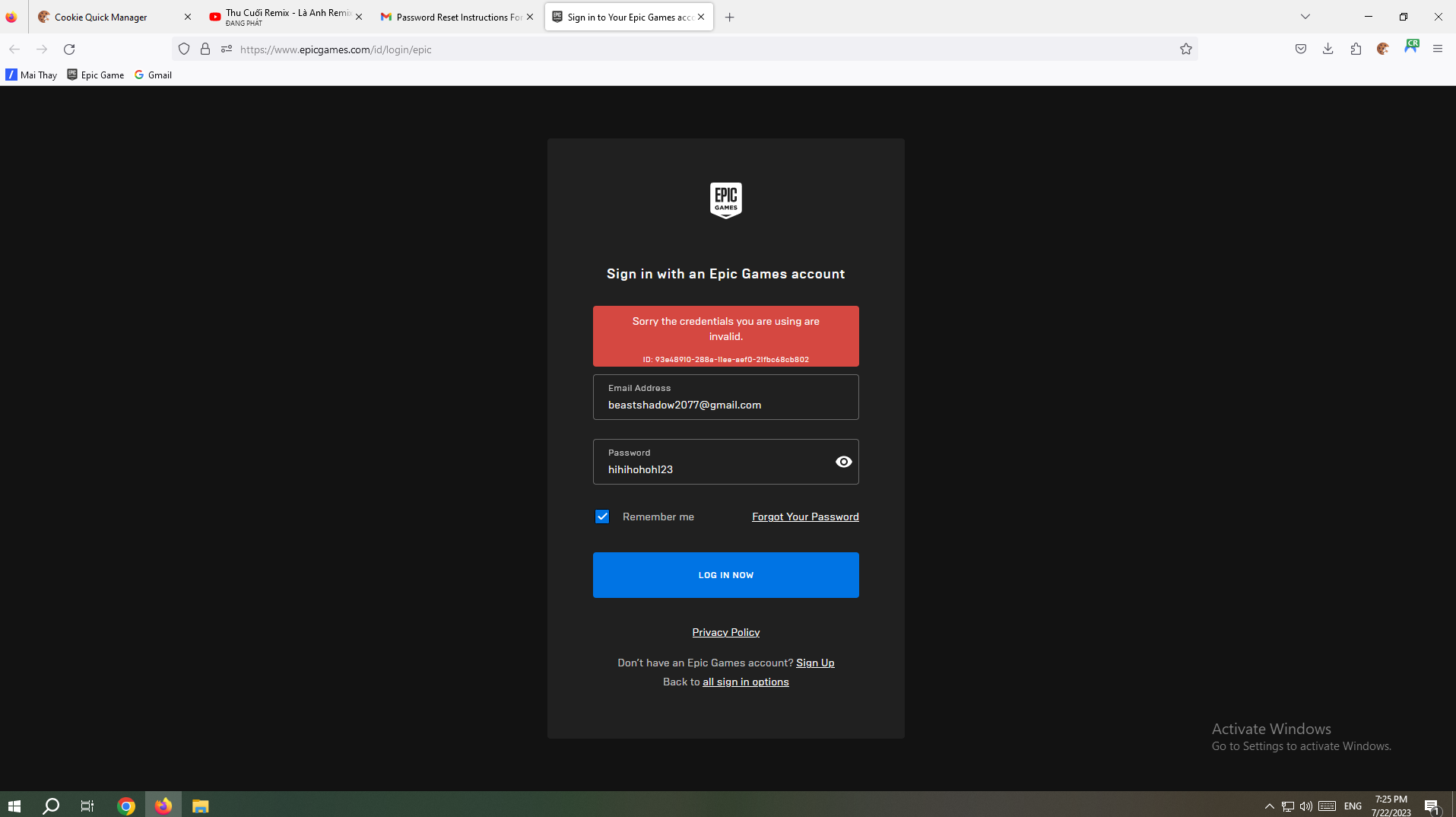Screen dimensions: 1456x817
Task: Open touch keyboard tray icon
Action: (1328, 806)
